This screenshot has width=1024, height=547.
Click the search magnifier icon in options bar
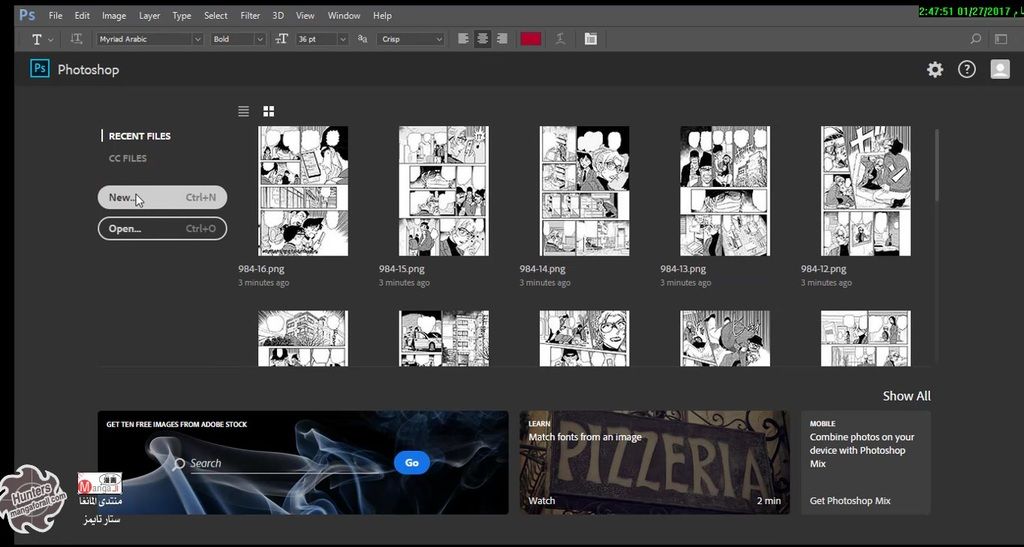(976, 39)
